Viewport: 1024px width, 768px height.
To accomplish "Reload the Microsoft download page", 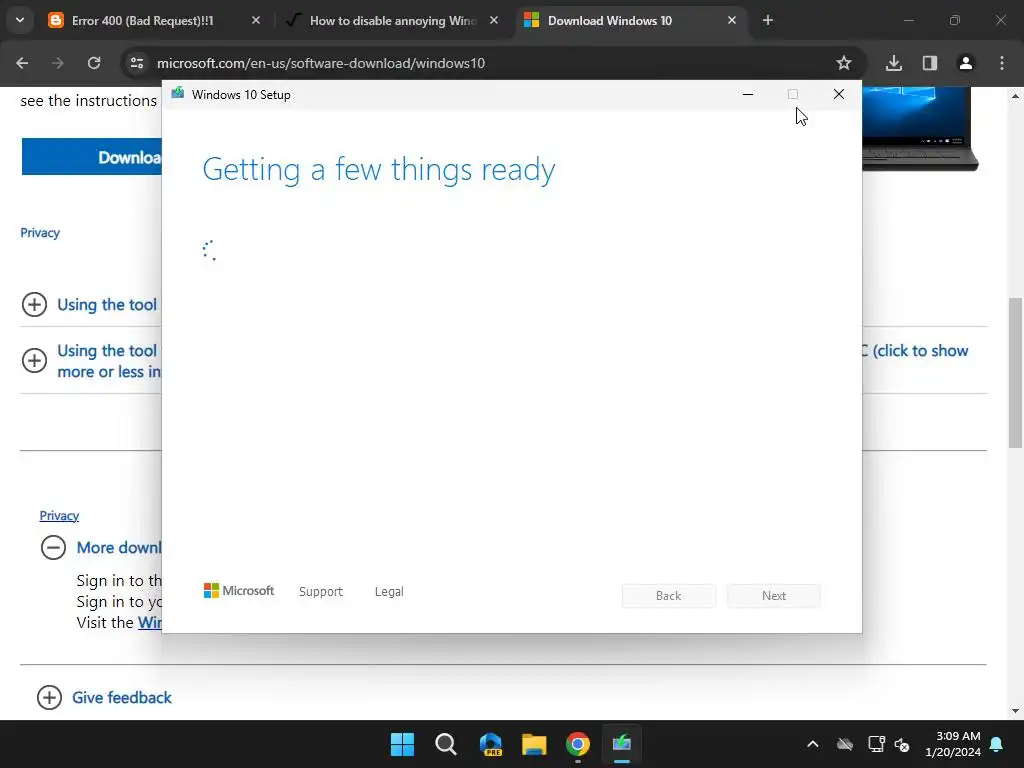I will click(94, 63).
